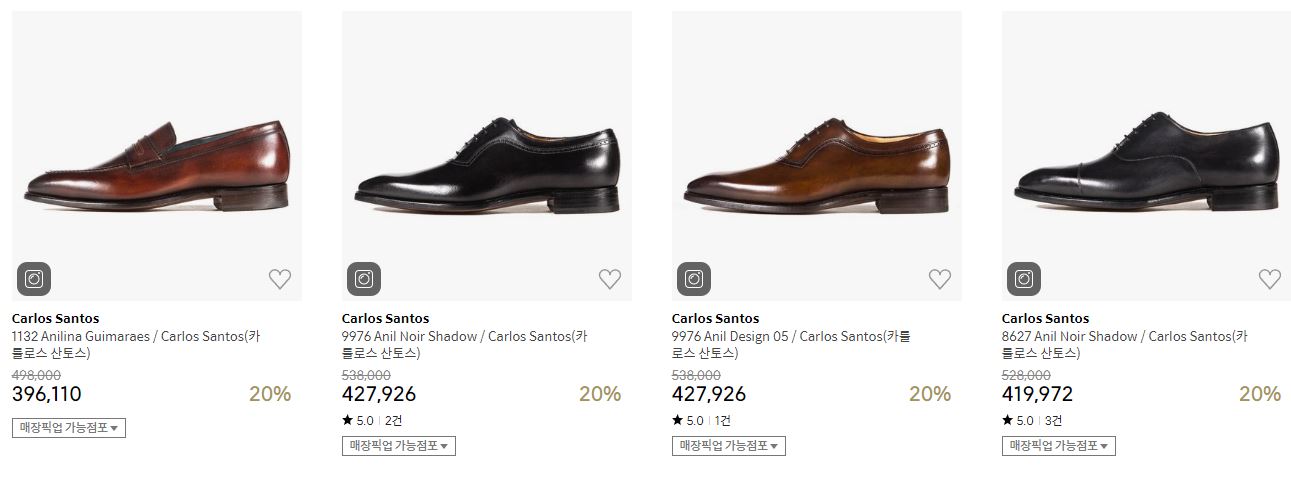
Task: Like the 9976 Anil Design 05 shoe
Action: pos(940,280)
